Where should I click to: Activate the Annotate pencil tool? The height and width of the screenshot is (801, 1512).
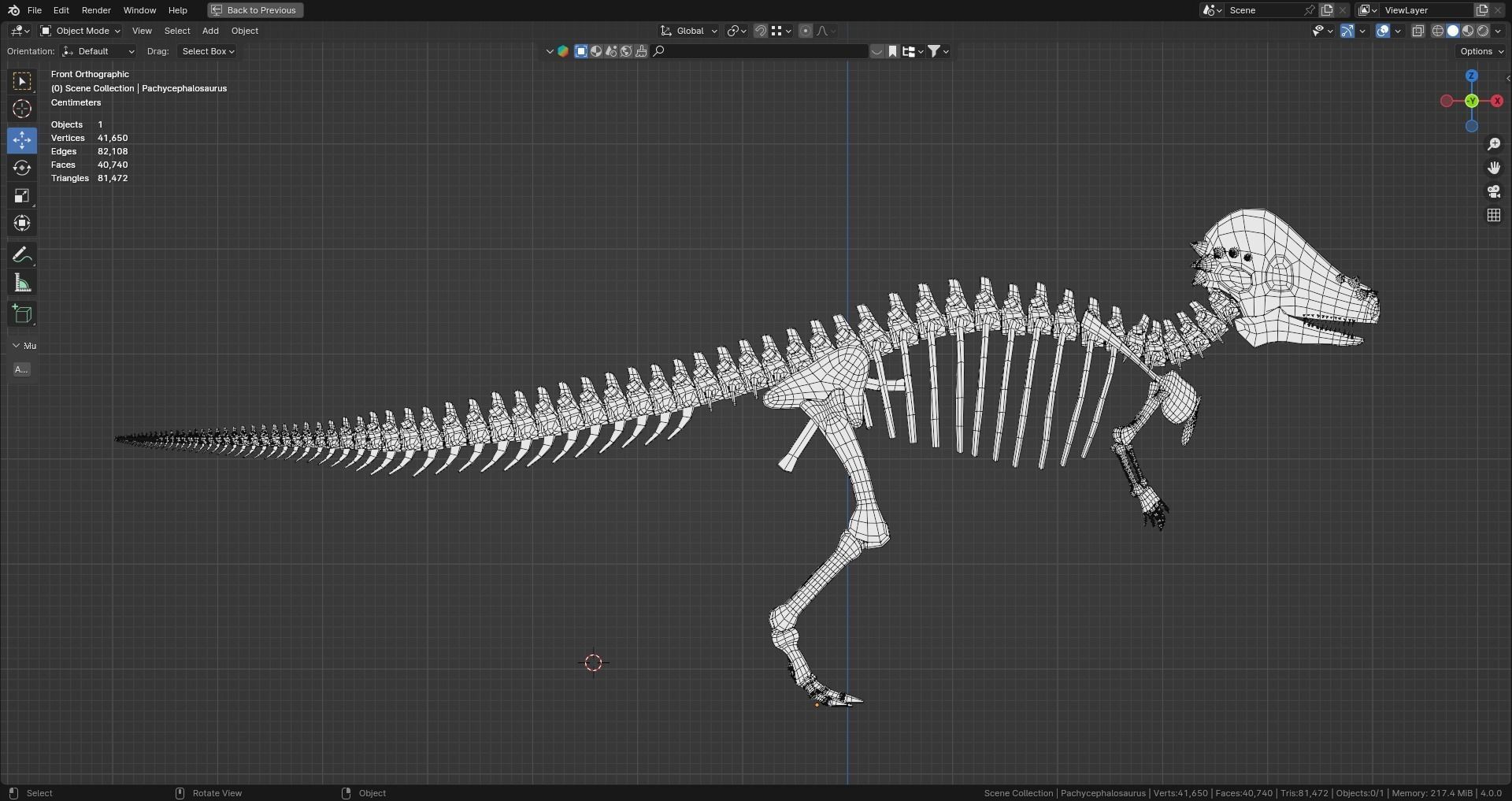pos(22,255)
